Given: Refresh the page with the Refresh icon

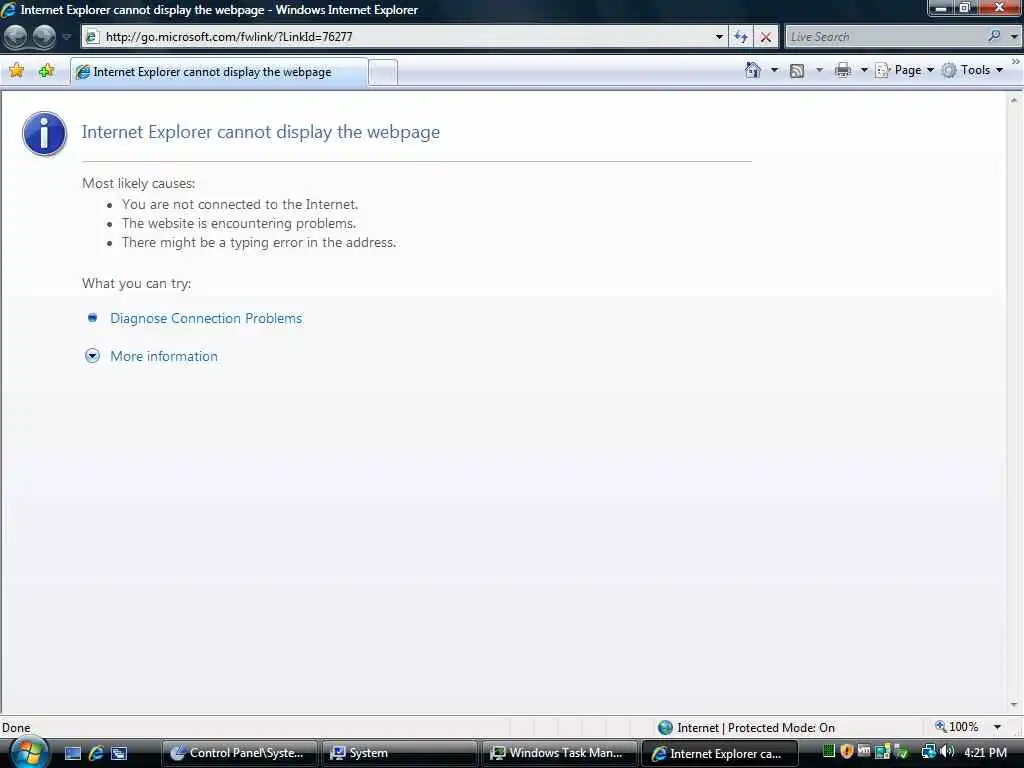Looking at the screenshot, I should 741,37.
